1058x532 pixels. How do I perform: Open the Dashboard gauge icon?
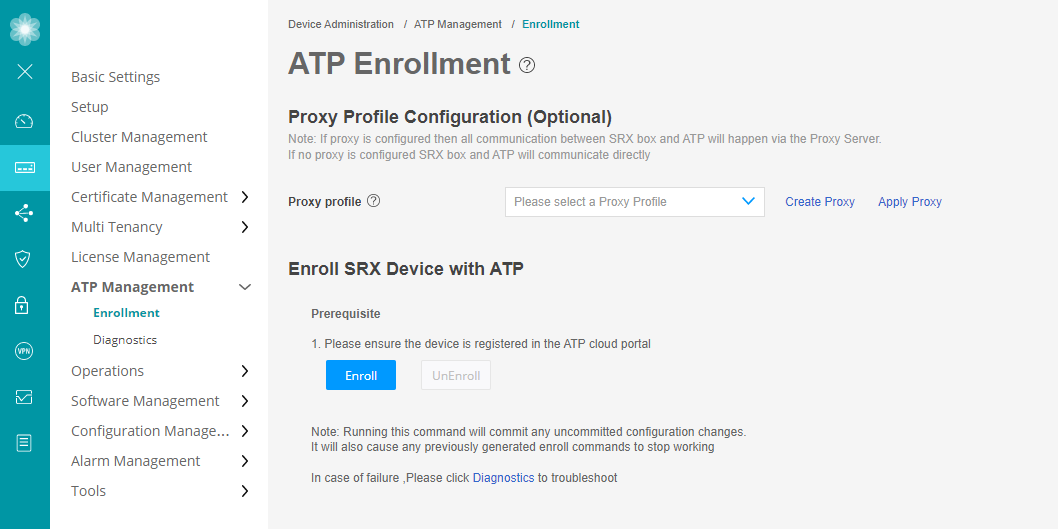(x=25, y=121)
